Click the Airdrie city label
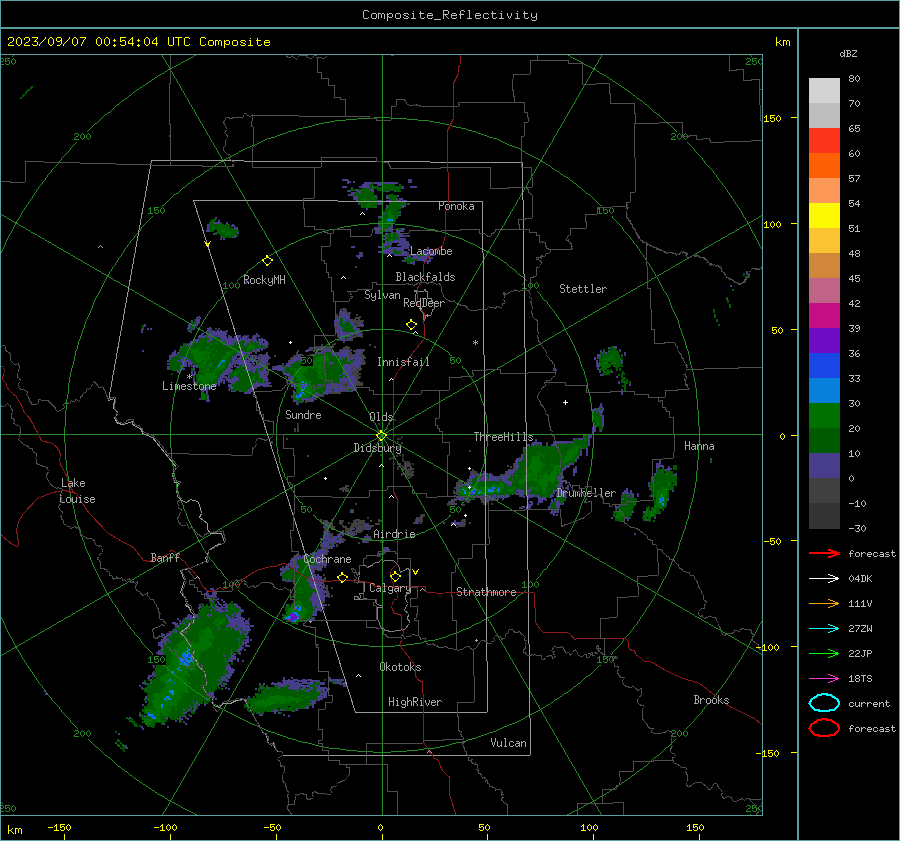Viewport: 900px width, 841px height. 394,534
